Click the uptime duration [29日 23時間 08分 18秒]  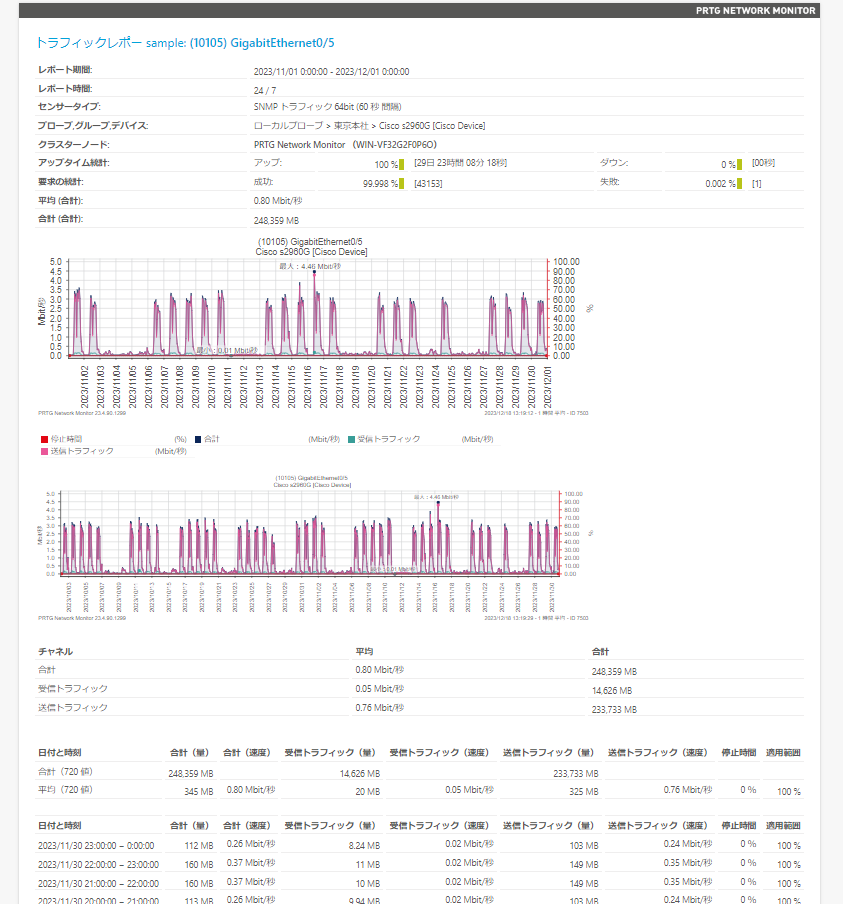460,163
